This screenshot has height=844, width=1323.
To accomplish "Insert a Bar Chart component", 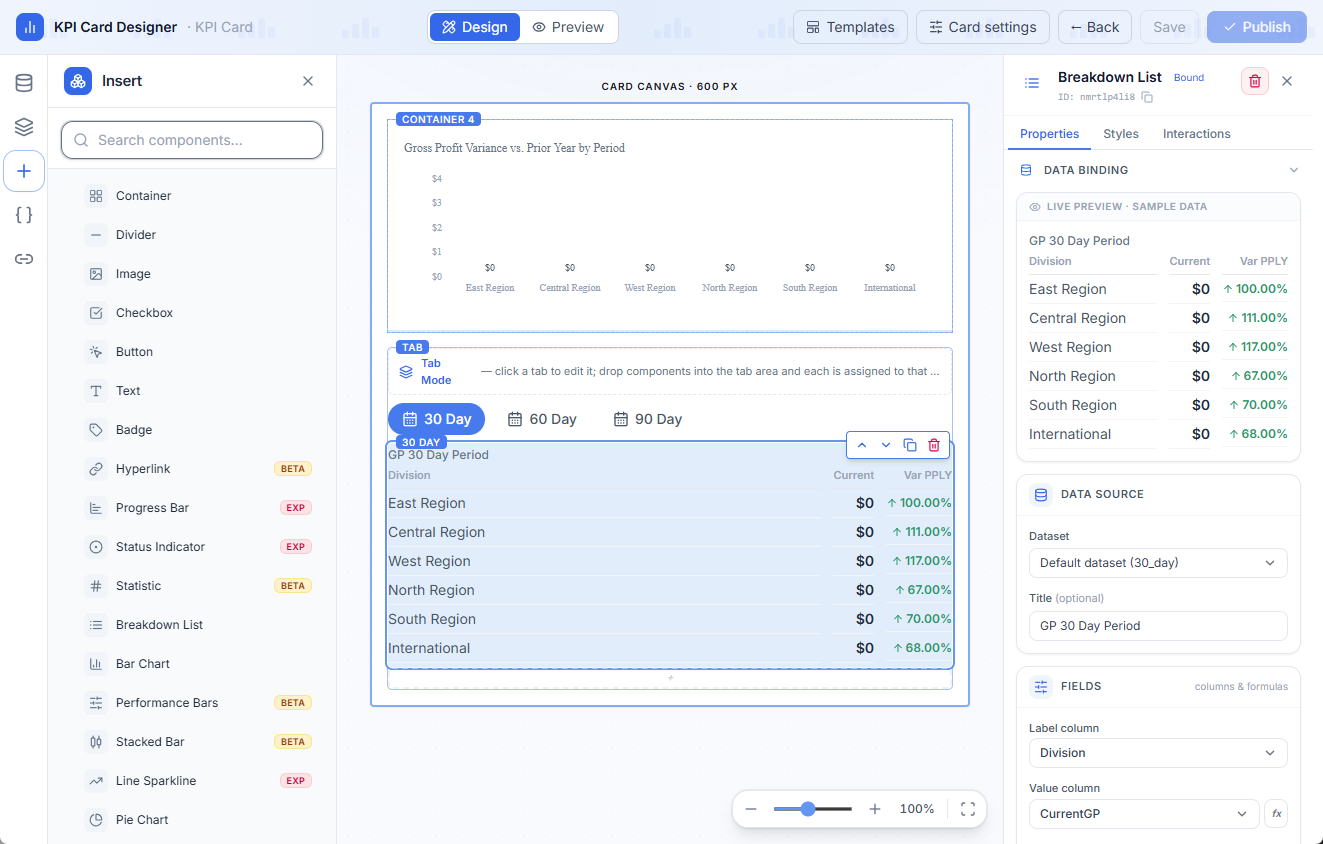I will click(x=192, y=664).
